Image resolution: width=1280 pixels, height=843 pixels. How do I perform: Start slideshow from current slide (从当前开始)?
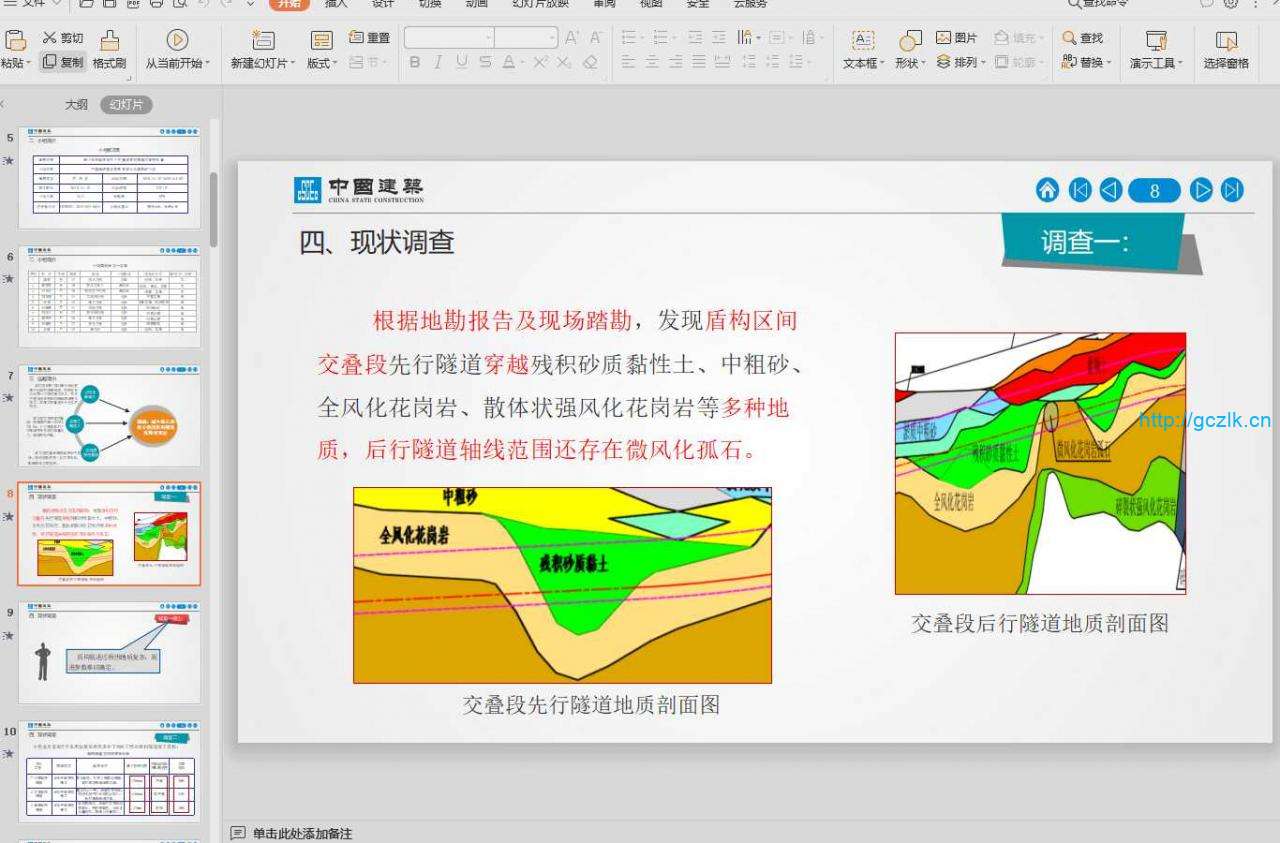pyautogui.click(x=177, y=40)
